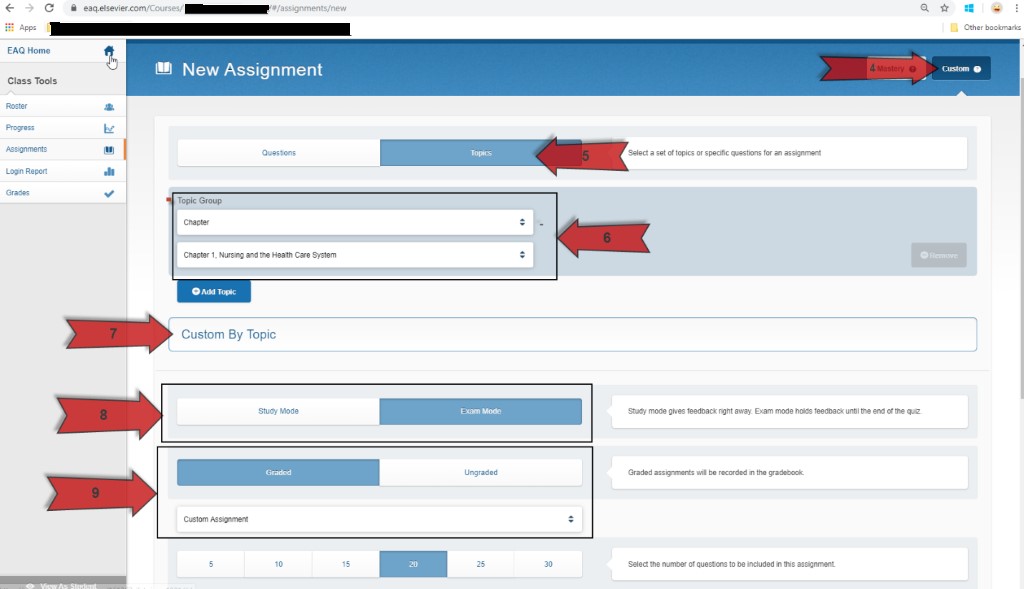Click the Chrome Apps launcher icon
The image size is (1024, 589).
[x=10, y=27]
